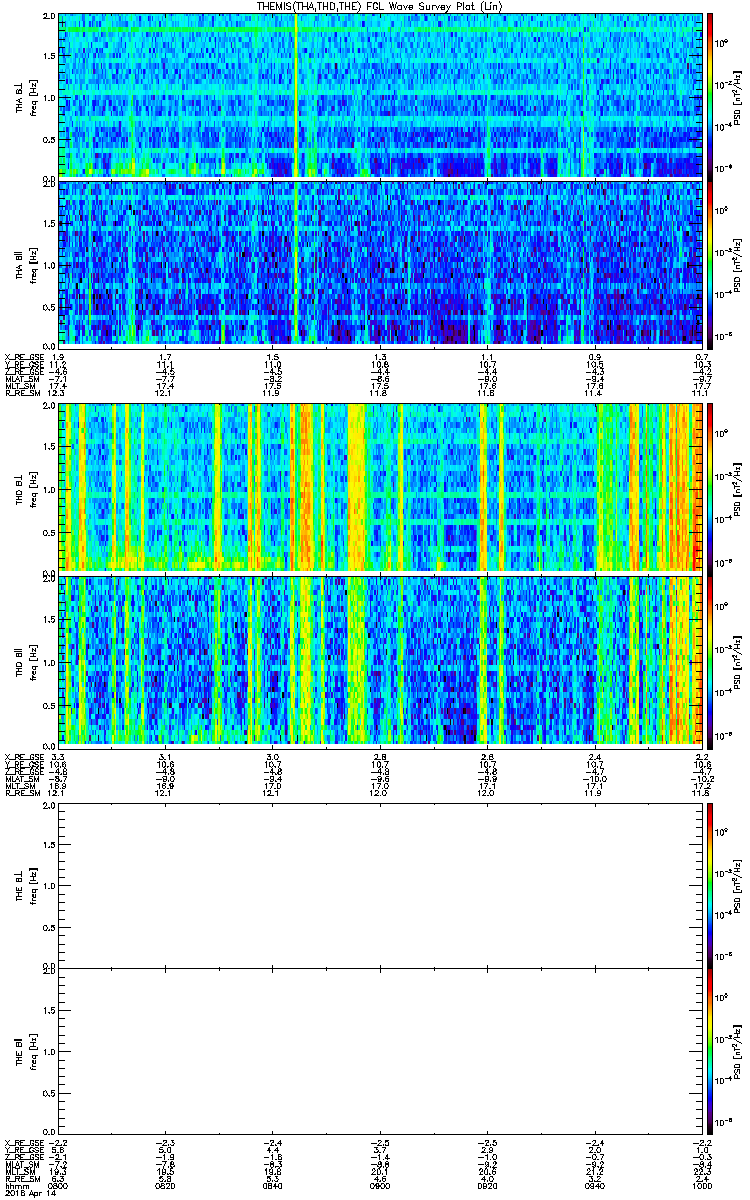Click the THA B⊥ PSD color bar

710,95
